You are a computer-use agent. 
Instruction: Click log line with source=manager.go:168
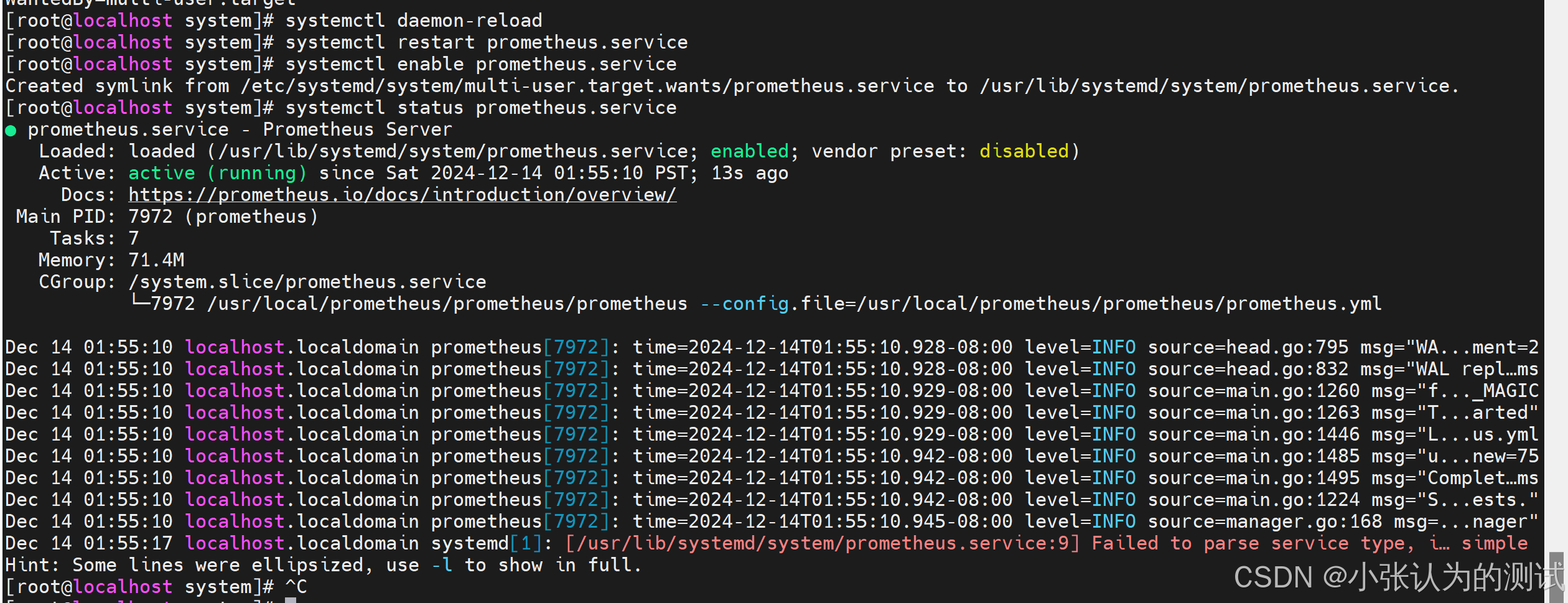pos(772,521)
